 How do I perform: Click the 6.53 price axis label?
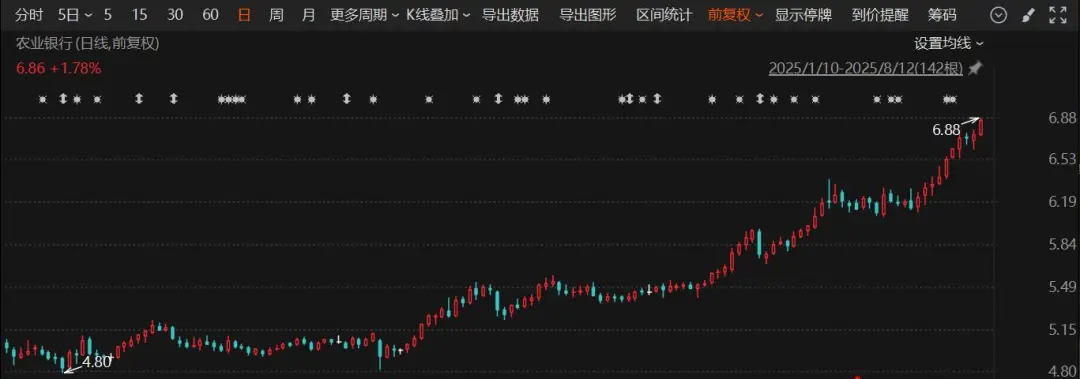coord(1061,159)
